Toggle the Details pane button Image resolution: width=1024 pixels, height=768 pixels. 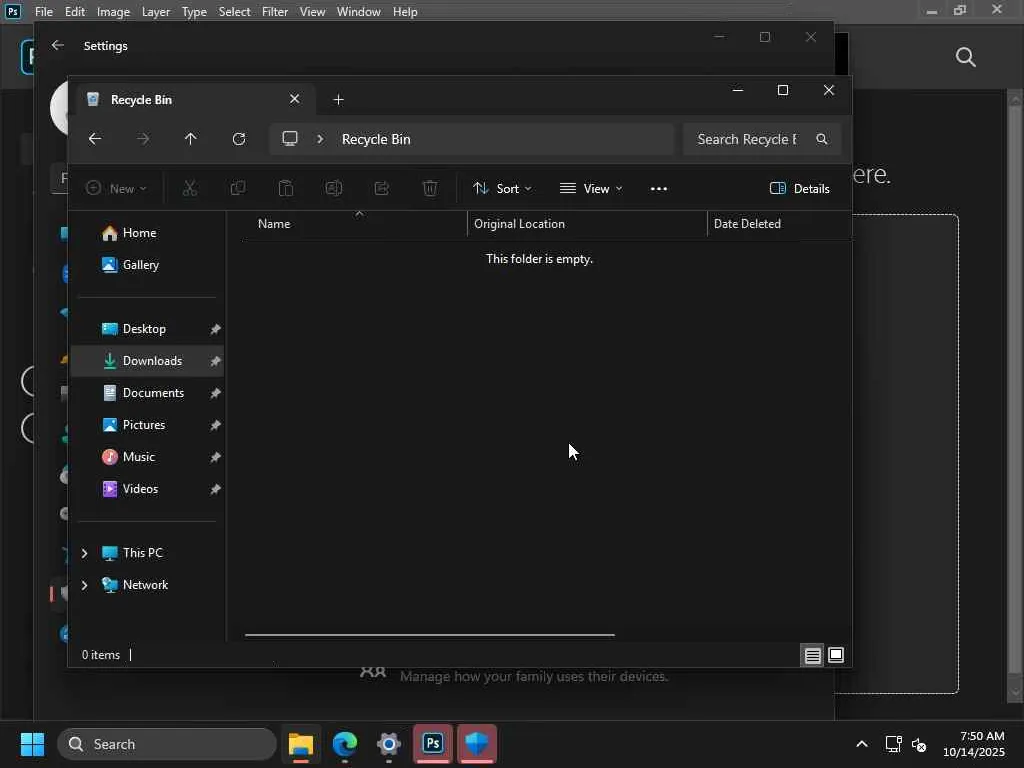click(x=800, y=188)
